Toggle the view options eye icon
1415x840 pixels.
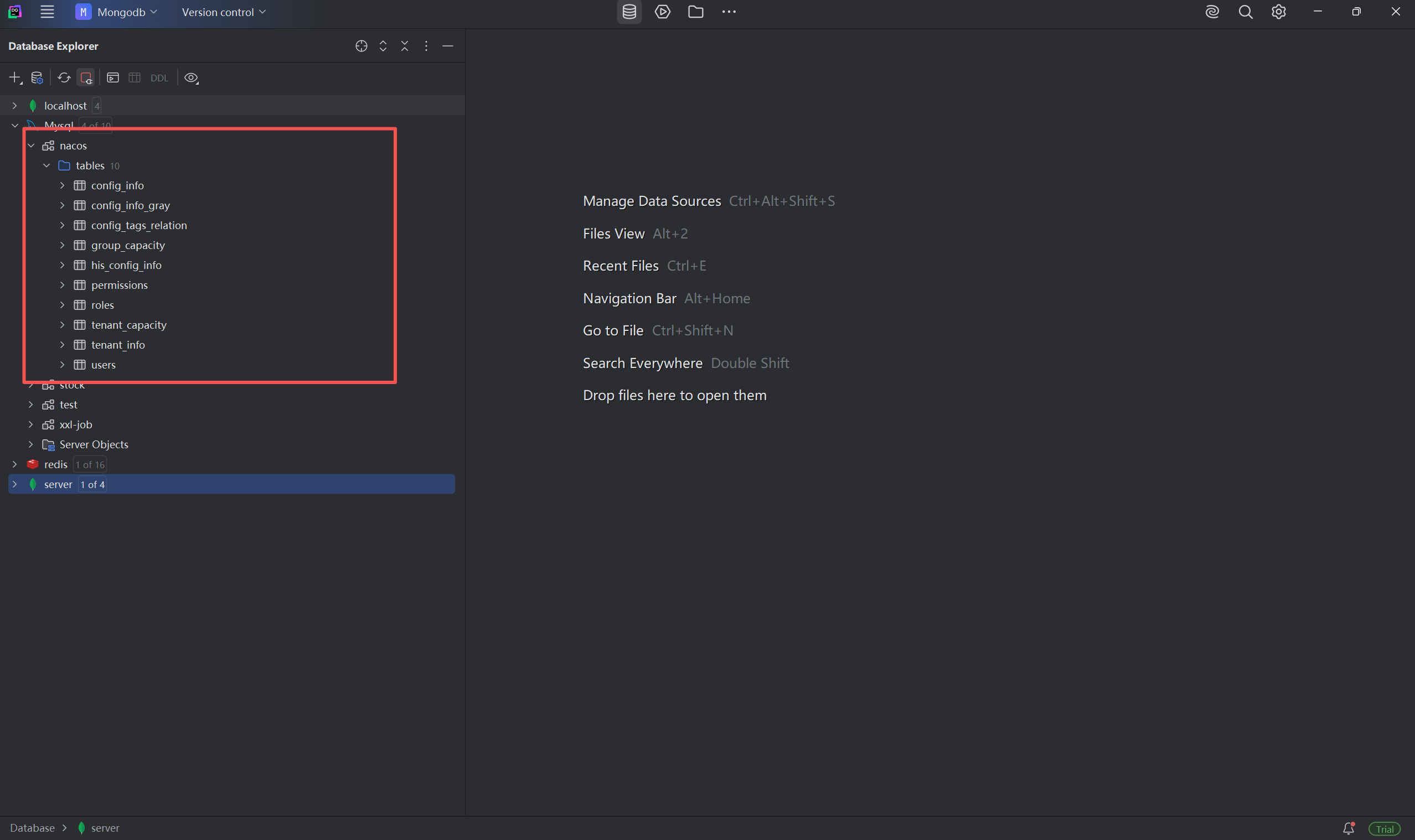[192, 77]
